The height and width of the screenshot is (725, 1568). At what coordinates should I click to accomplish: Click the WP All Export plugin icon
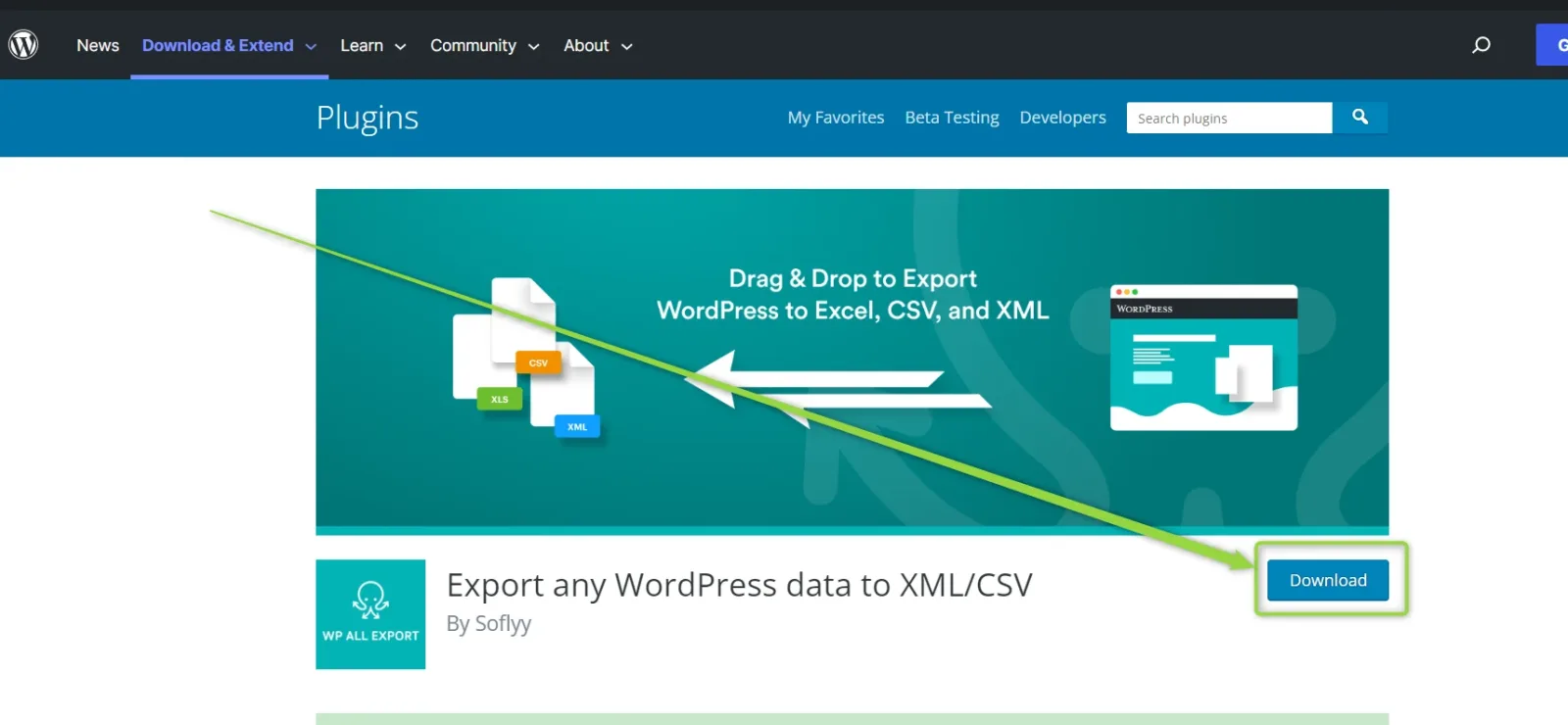(370, 614)
